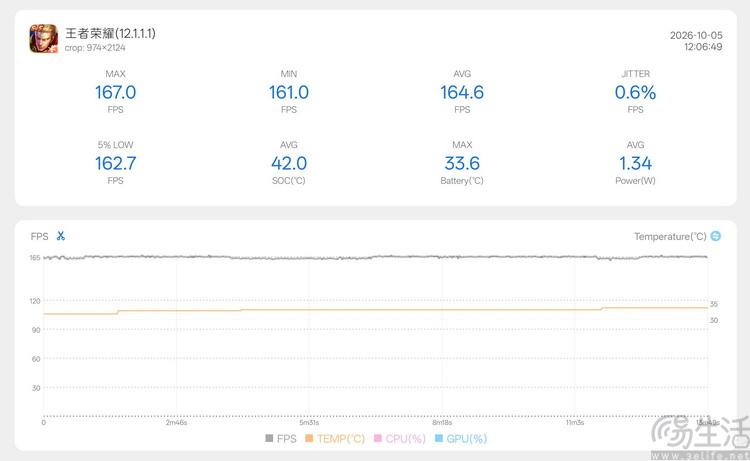
Task: Click the AVG SOC temperature 42.0 value
Action: [289, 164]
